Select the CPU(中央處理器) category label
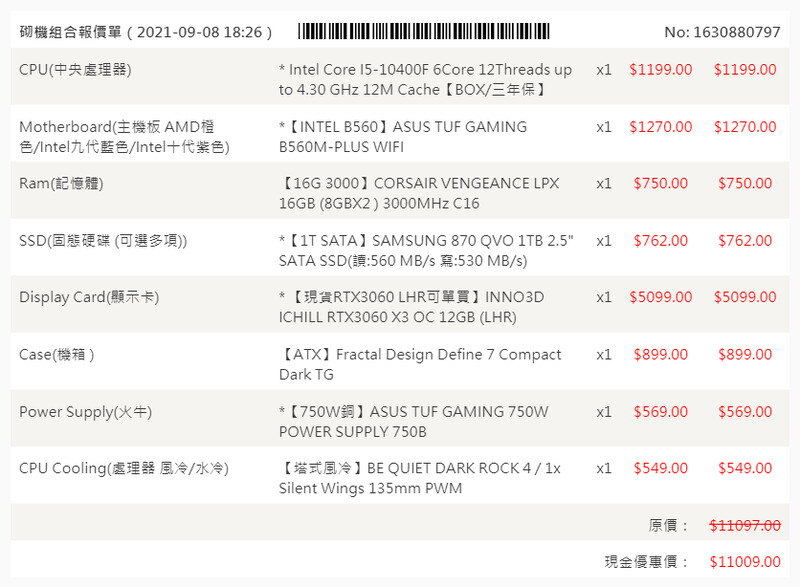The width and height of the screenshot is (800, 587). coord(75,70)
